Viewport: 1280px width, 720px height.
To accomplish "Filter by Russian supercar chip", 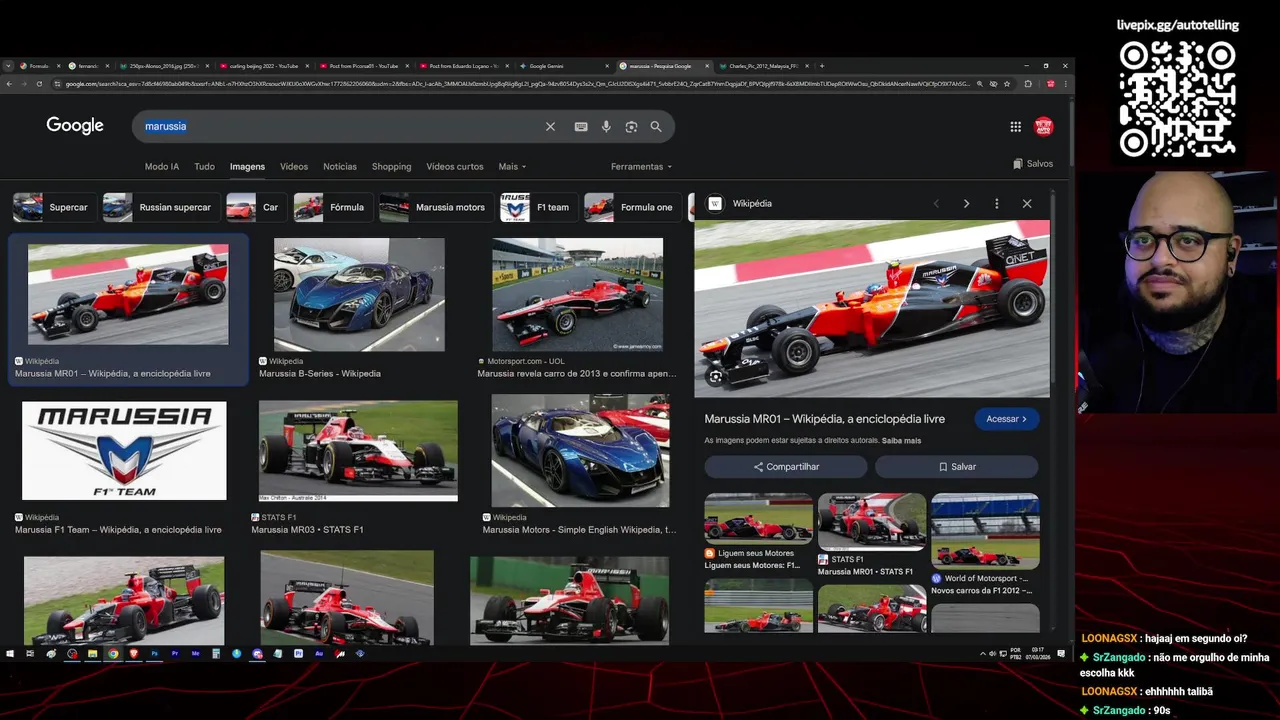I will (162, 207).
